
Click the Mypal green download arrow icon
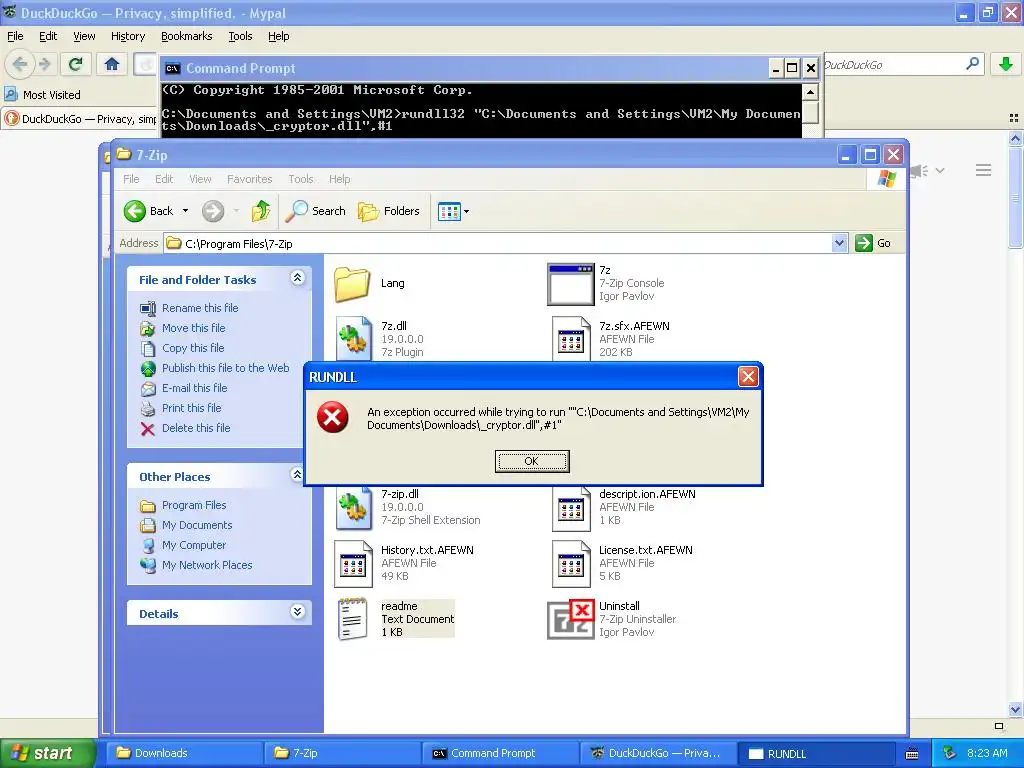tap(1006, 64)
